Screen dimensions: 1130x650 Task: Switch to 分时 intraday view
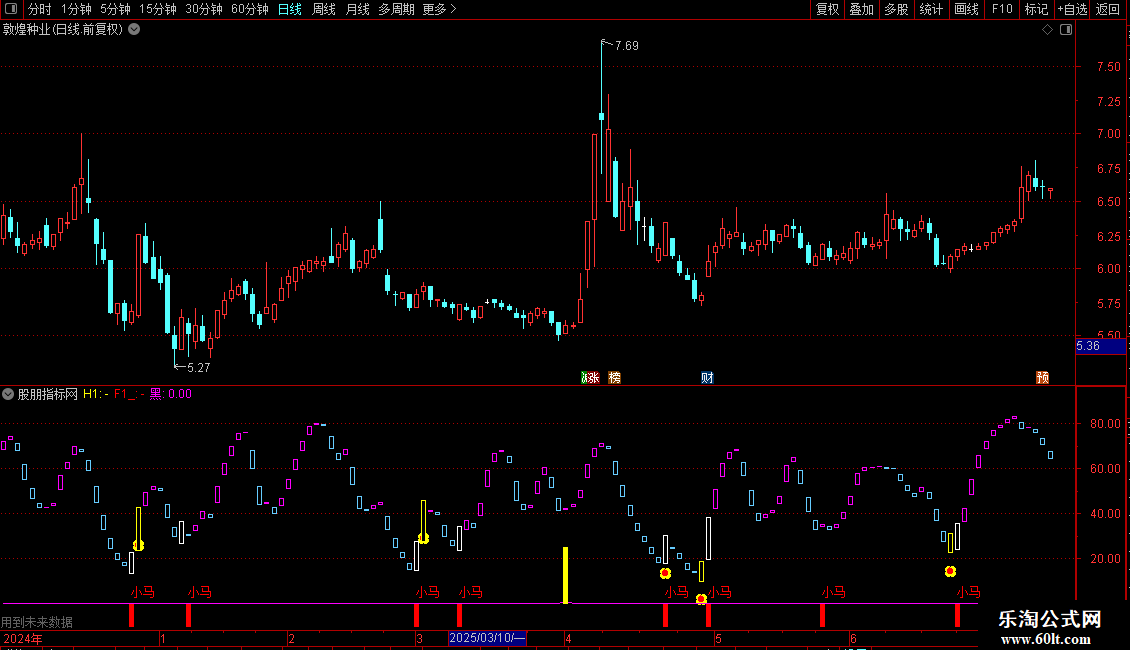[40, 9]
